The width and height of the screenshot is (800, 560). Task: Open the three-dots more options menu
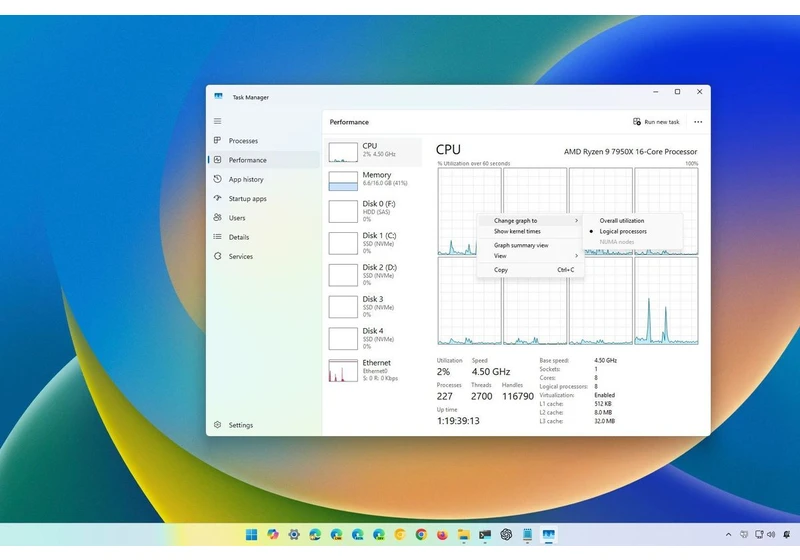[x=698, y=122]
